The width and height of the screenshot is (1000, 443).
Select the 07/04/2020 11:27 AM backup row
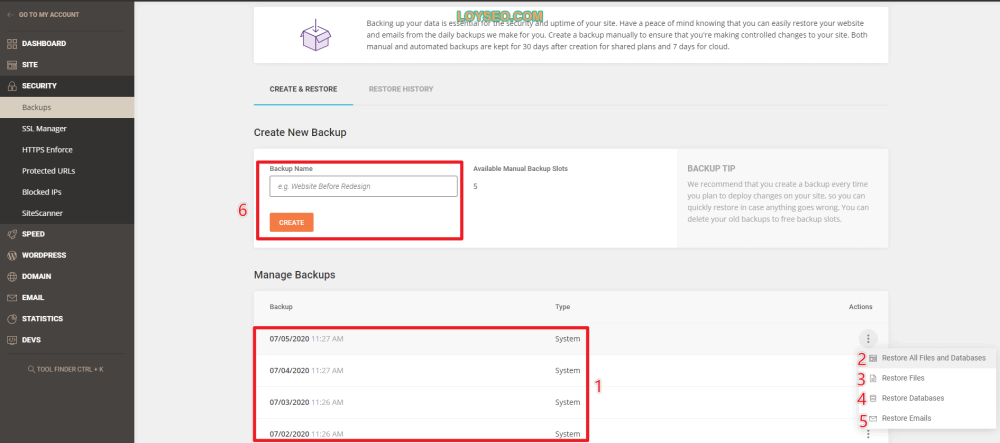[x=571, y=371]
